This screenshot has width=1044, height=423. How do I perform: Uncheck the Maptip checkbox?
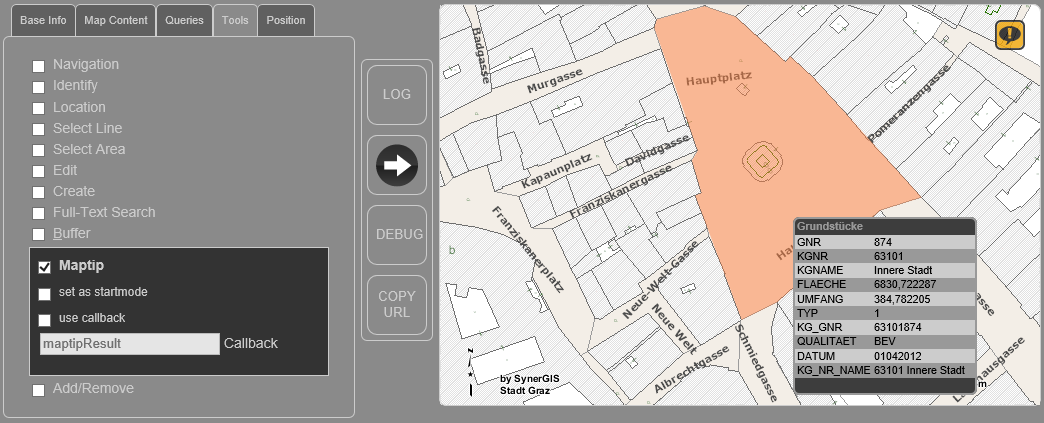pyautogui.click(x=45, y=267)
